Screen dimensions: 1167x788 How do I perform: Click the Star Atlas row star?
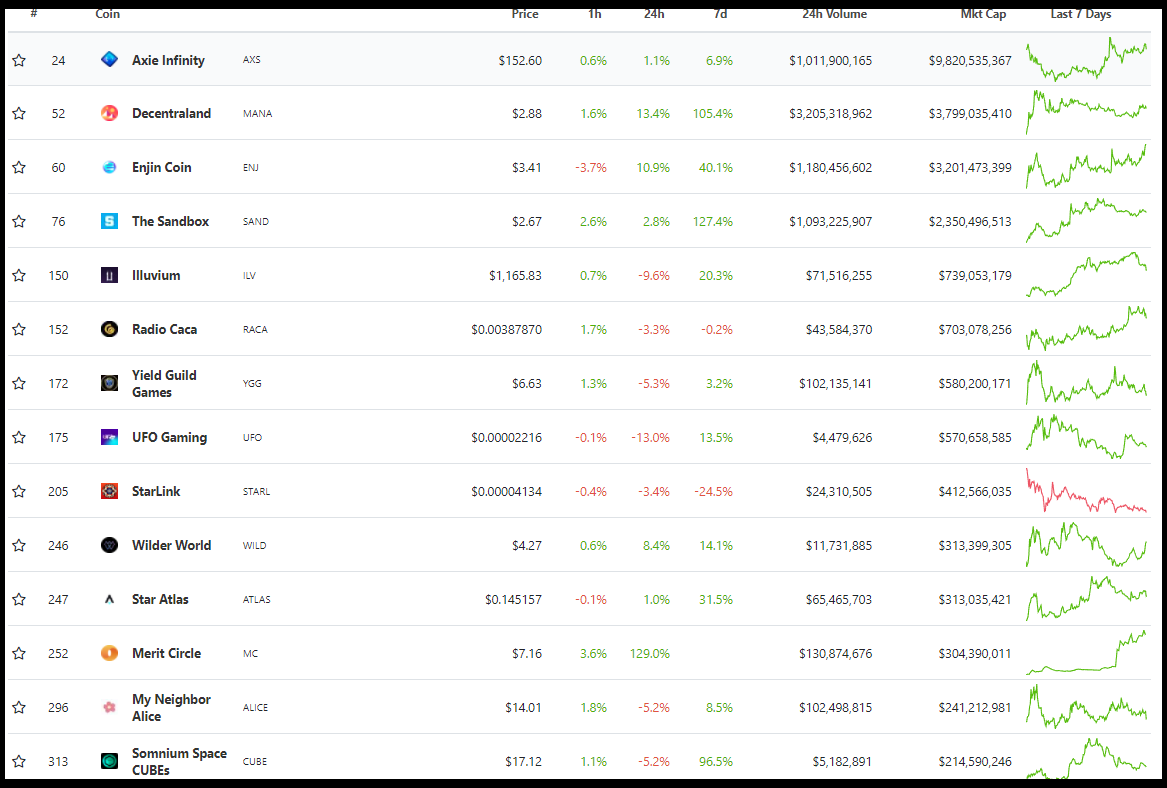tap(19, 599)
